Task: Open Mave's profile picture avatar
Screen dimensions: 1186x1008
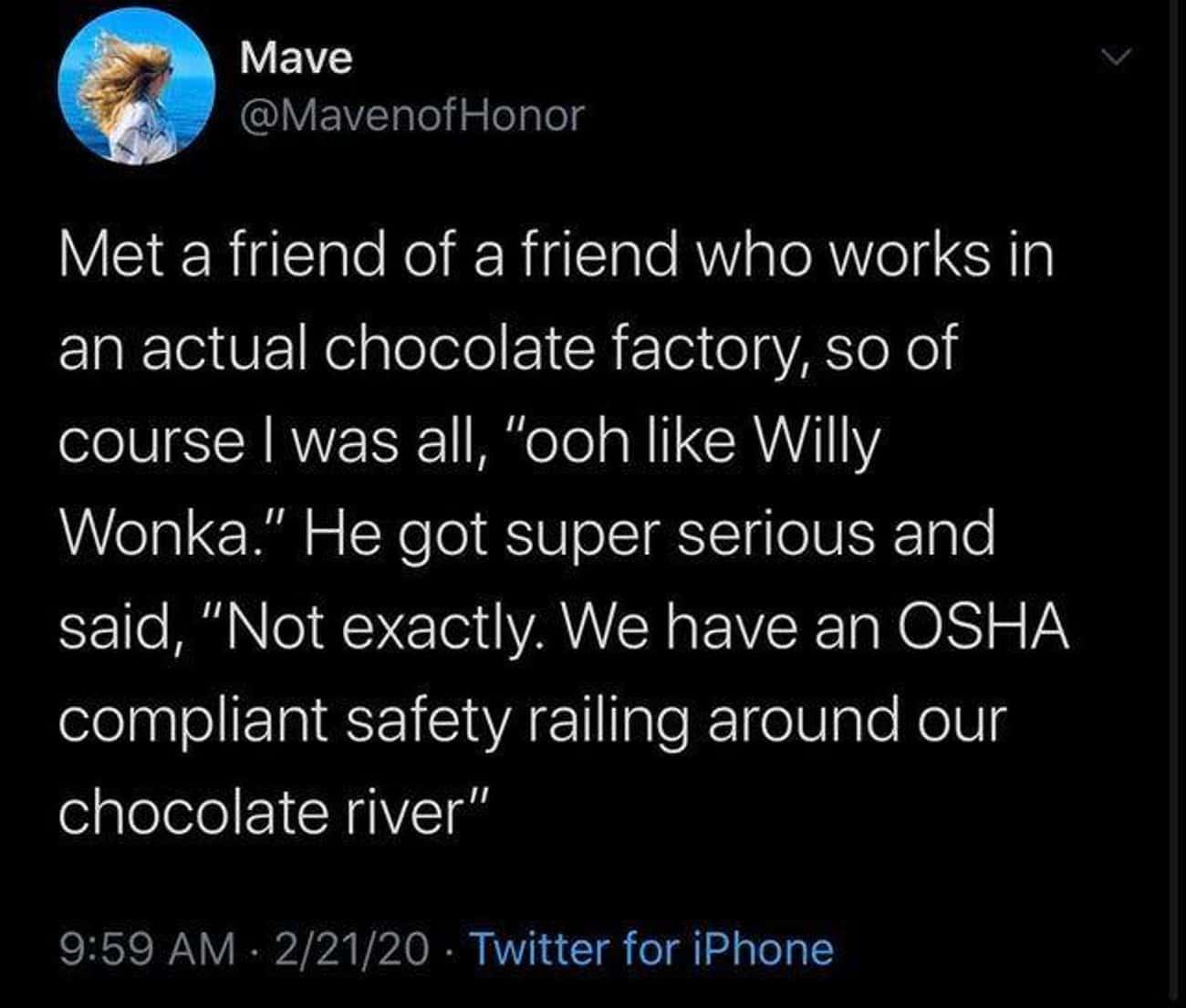Action: click(x=136, y=88)
